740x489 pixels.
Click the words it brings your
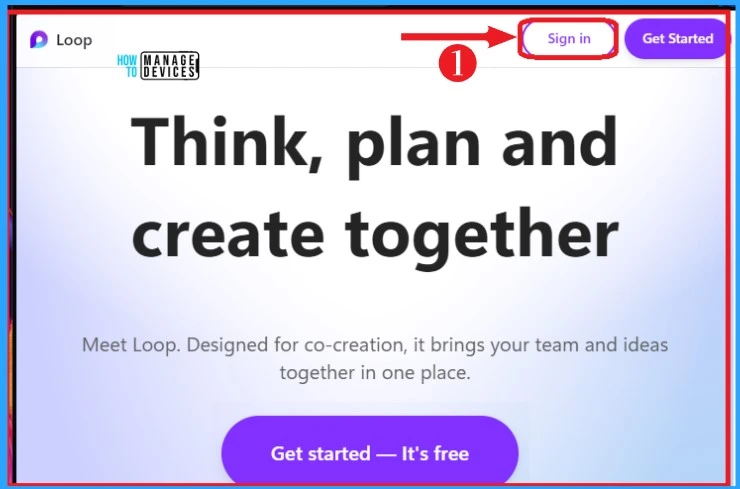click(471, 346)
